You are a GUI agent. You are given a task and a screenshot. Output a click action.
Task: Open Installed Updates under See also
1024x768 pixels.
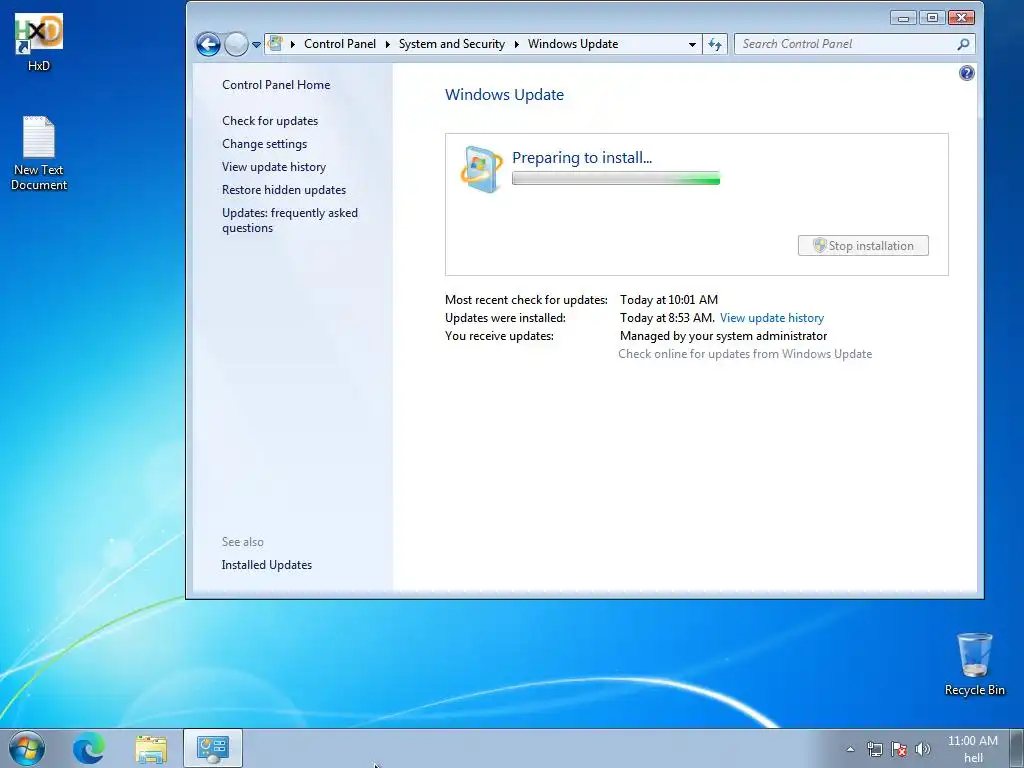point(266,565)
